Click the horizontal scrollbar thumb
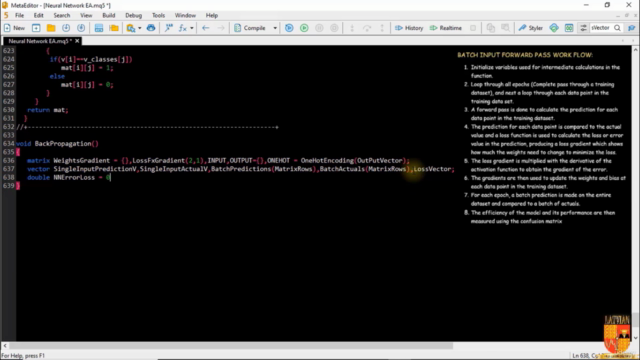The image size is (640, 360). pyautogui.click(x=231, y=345)
